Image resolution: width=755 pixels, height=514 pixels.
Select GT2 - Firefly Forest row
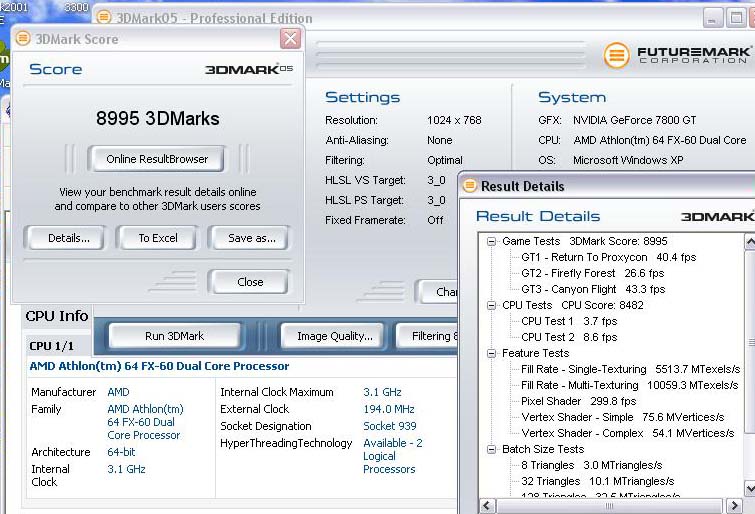592,273
